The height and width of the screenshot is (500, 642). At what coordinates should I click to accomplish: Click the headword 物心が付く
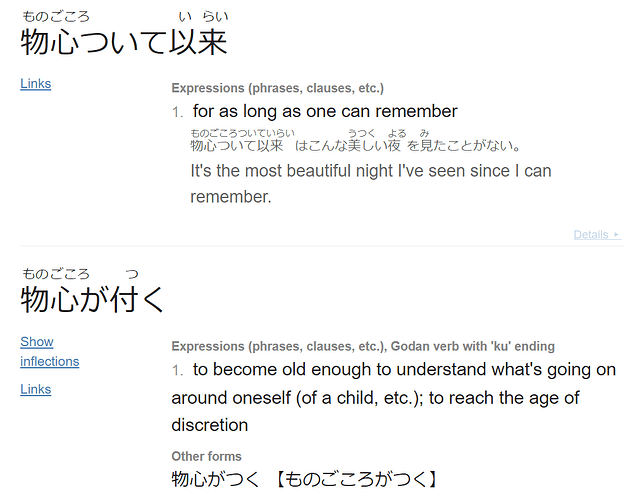pyautogui.click(x=92, y=300)
